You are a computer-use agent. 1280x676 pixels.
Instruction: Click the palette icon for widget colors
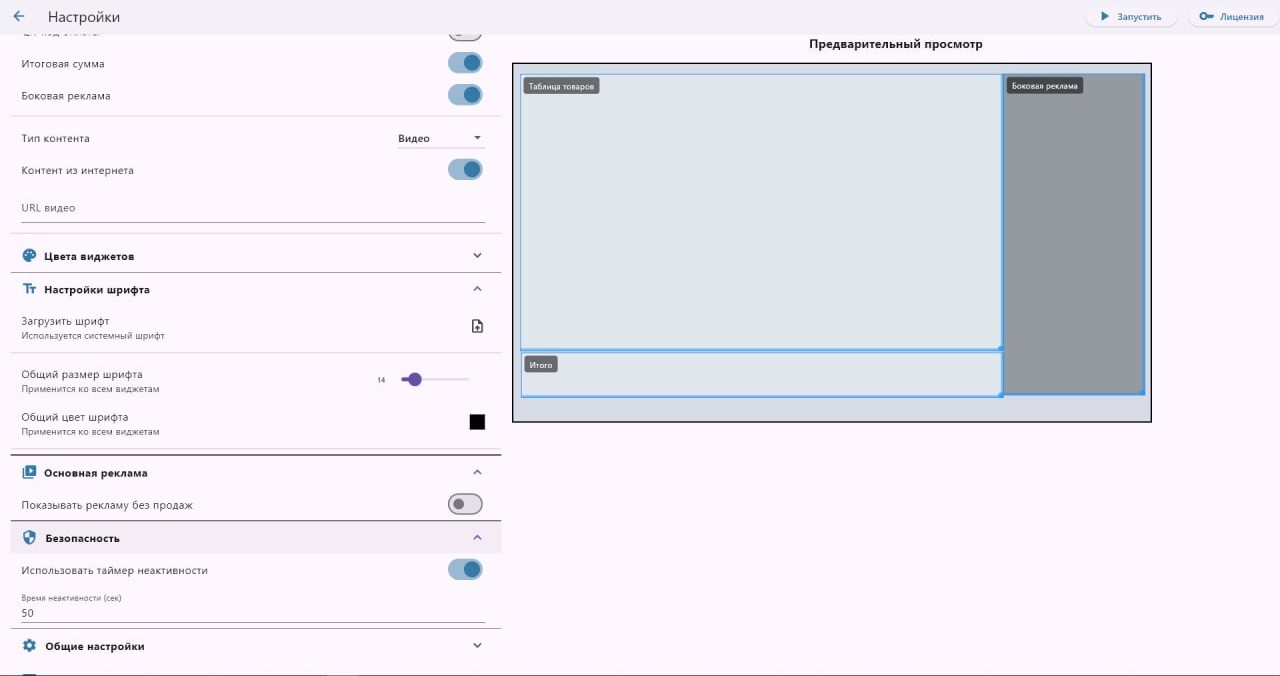(29, 256)
